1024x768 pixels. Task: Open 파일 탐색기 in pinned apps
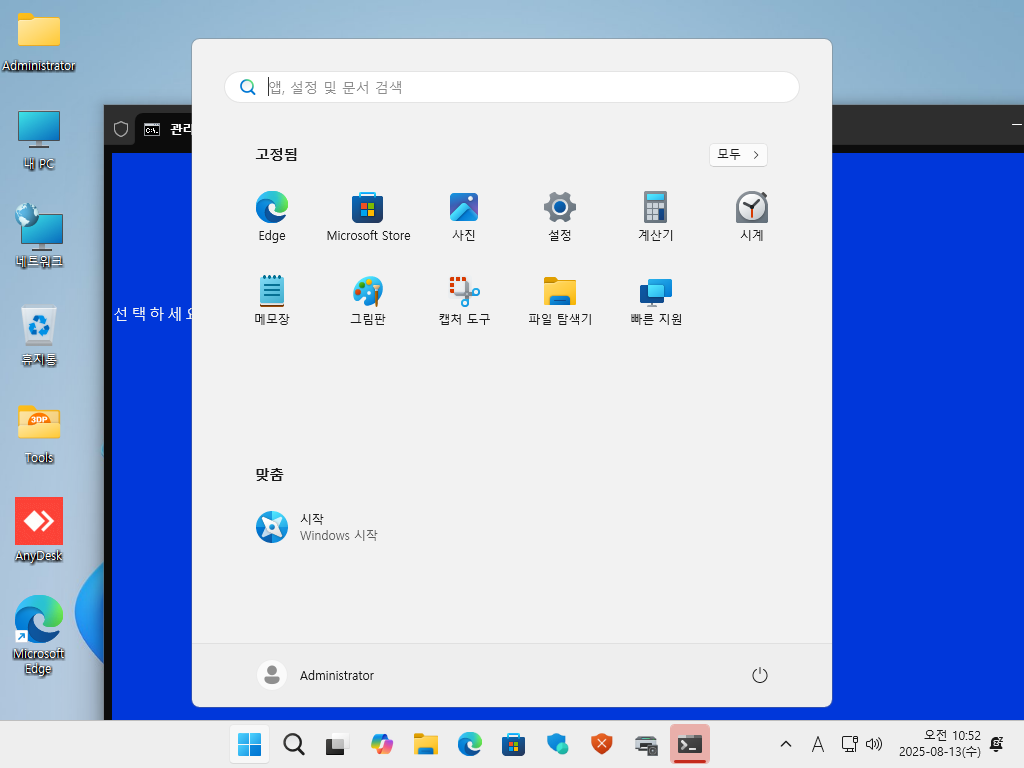560,300
